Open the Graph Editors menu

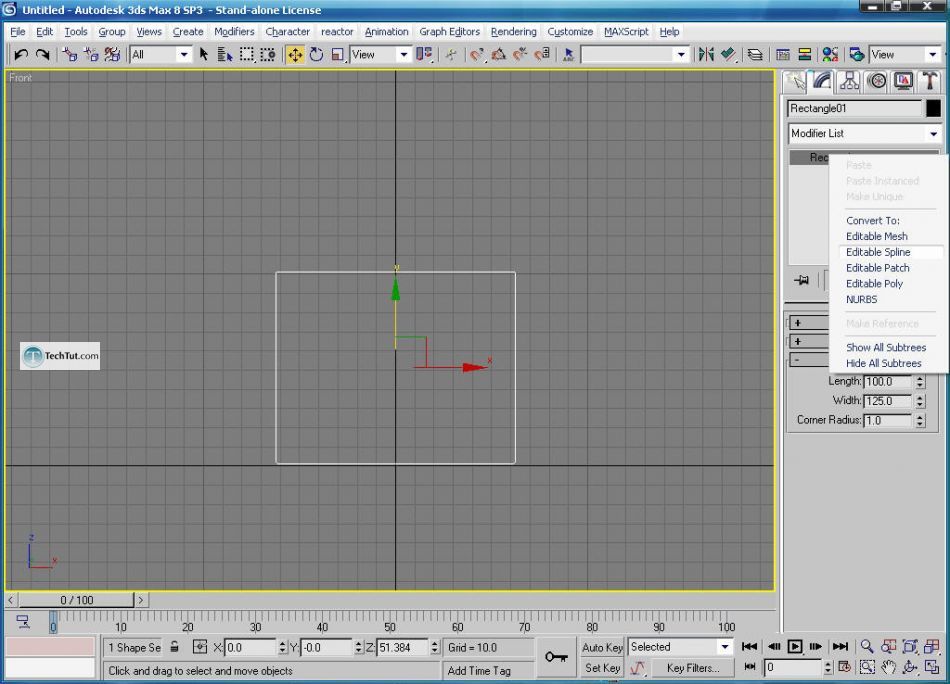449,32
